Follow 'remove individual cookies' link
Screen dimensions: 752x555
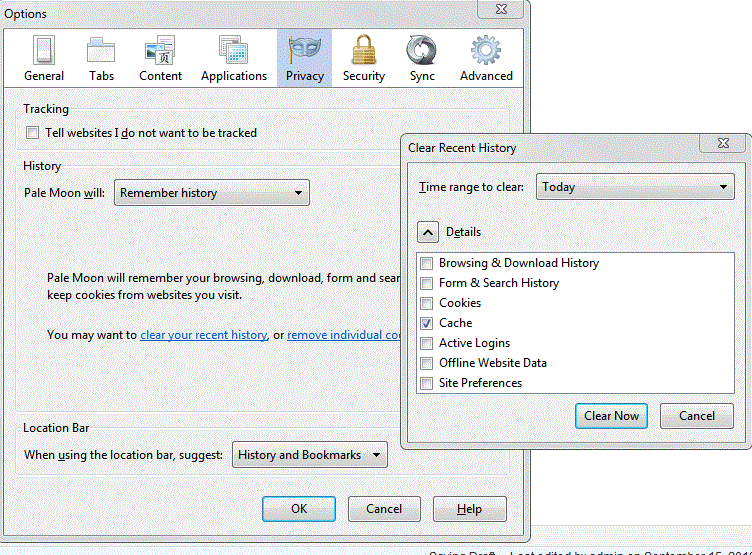343,335
